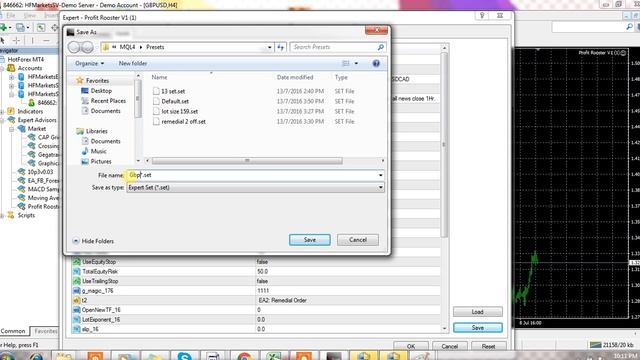Select Indicators in Navigator tree

30,111
